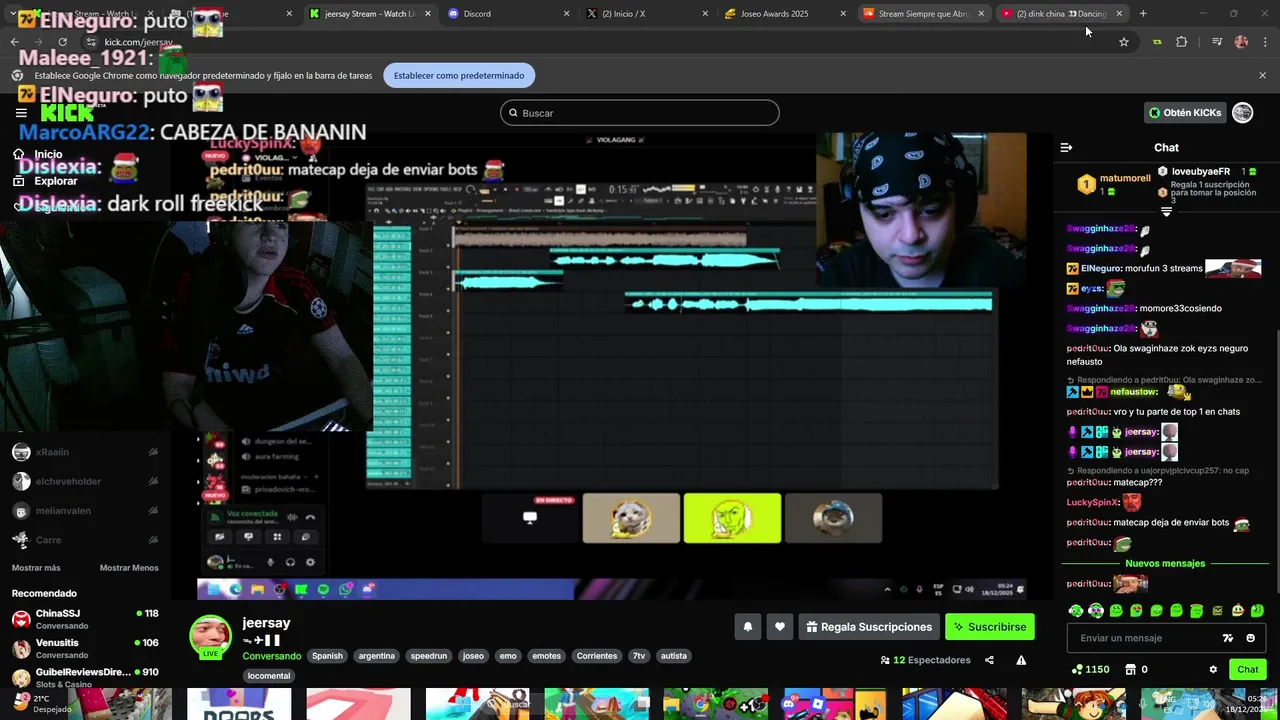
Task: Open the Chrome profile avatar
Action: pyautogui.click(x=1241, y=42)
